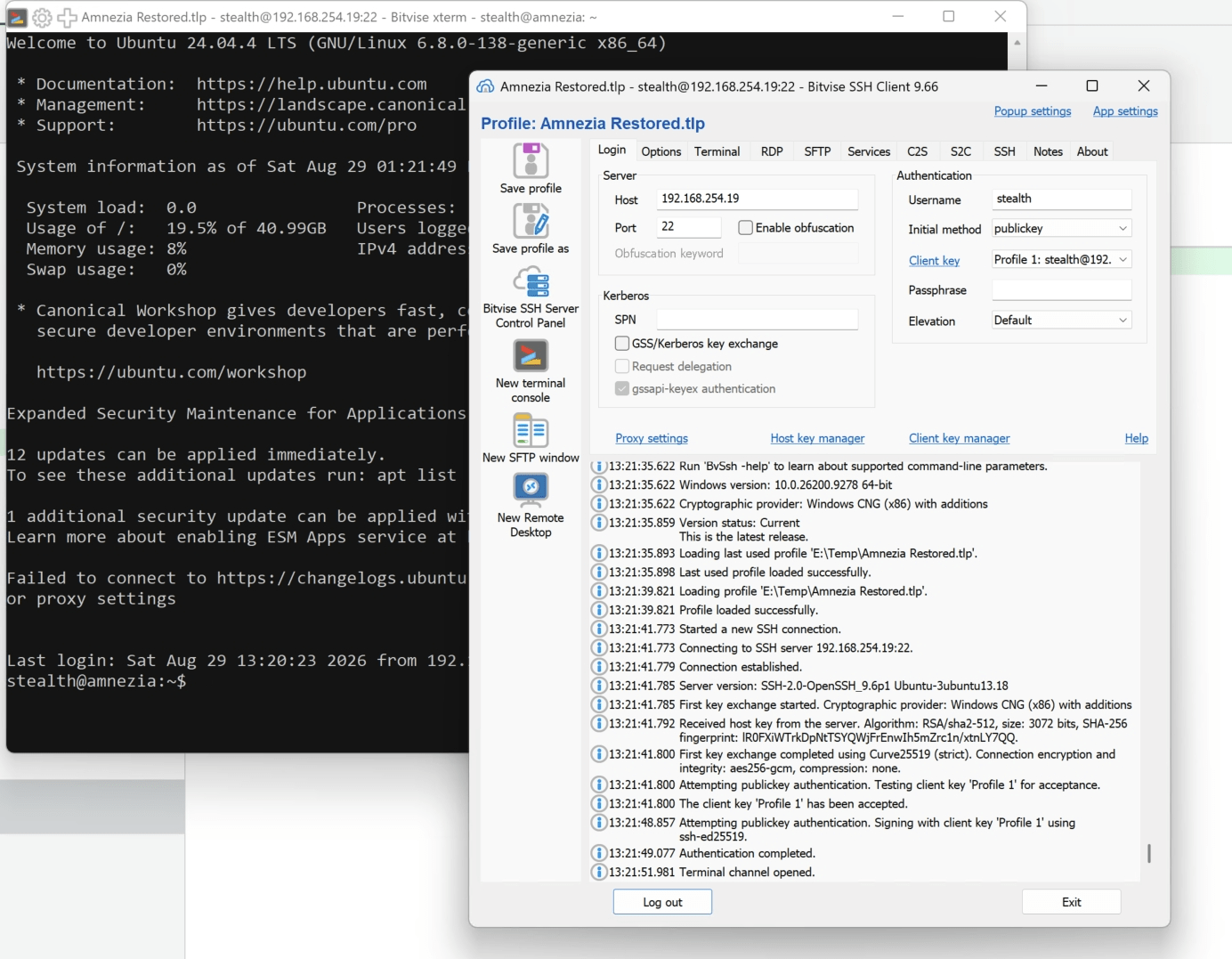1232x959 pixels.
Task: Click info icon beside 'Connection established' log entry
Action: pos(599,667)
